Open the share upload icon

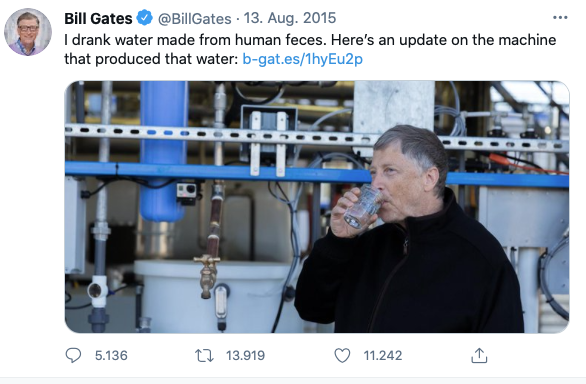click(479, 355)
